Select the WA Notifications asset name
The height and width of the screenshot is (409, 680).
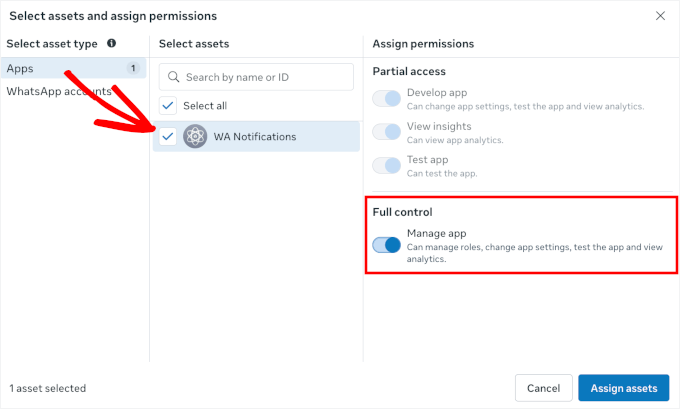[x=255, y=137]
